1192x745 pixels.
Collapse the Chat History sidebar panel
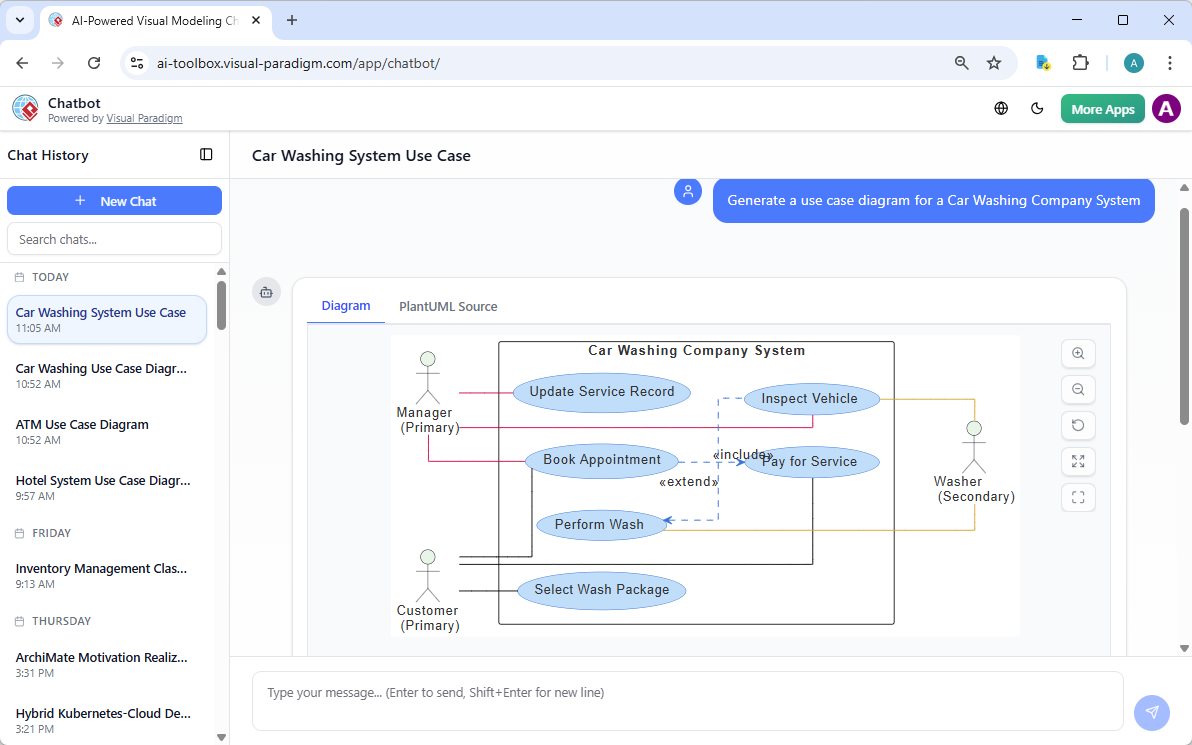click(x=206, y=154)
